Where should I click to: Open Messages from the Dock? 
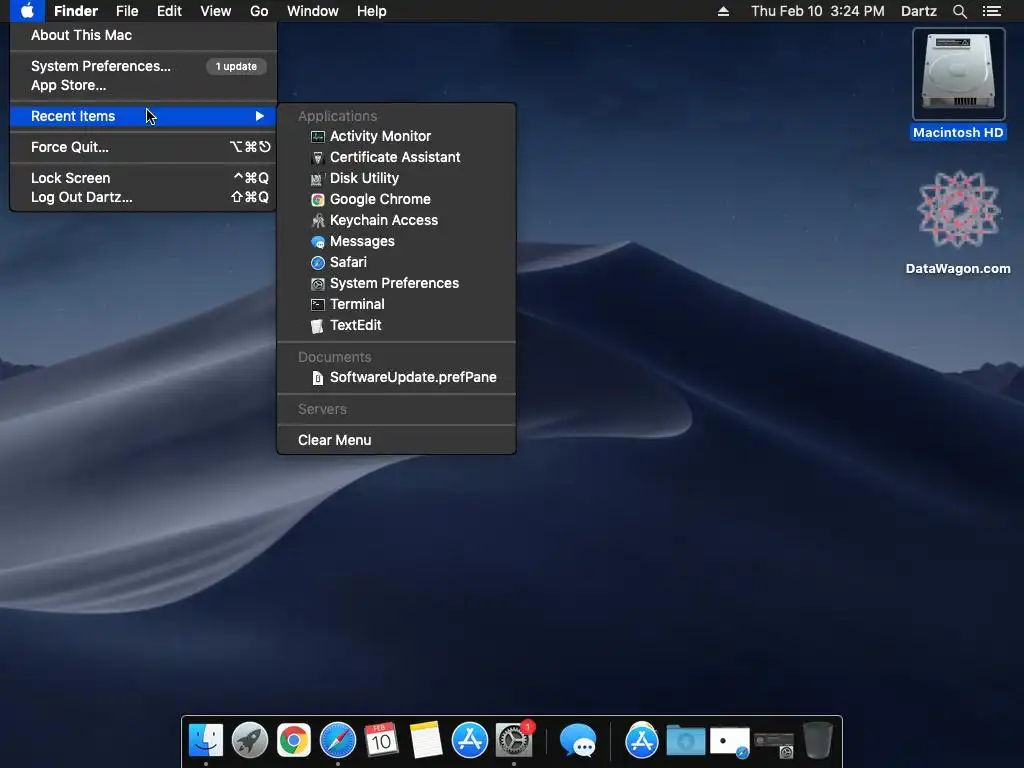coord(578,741)
